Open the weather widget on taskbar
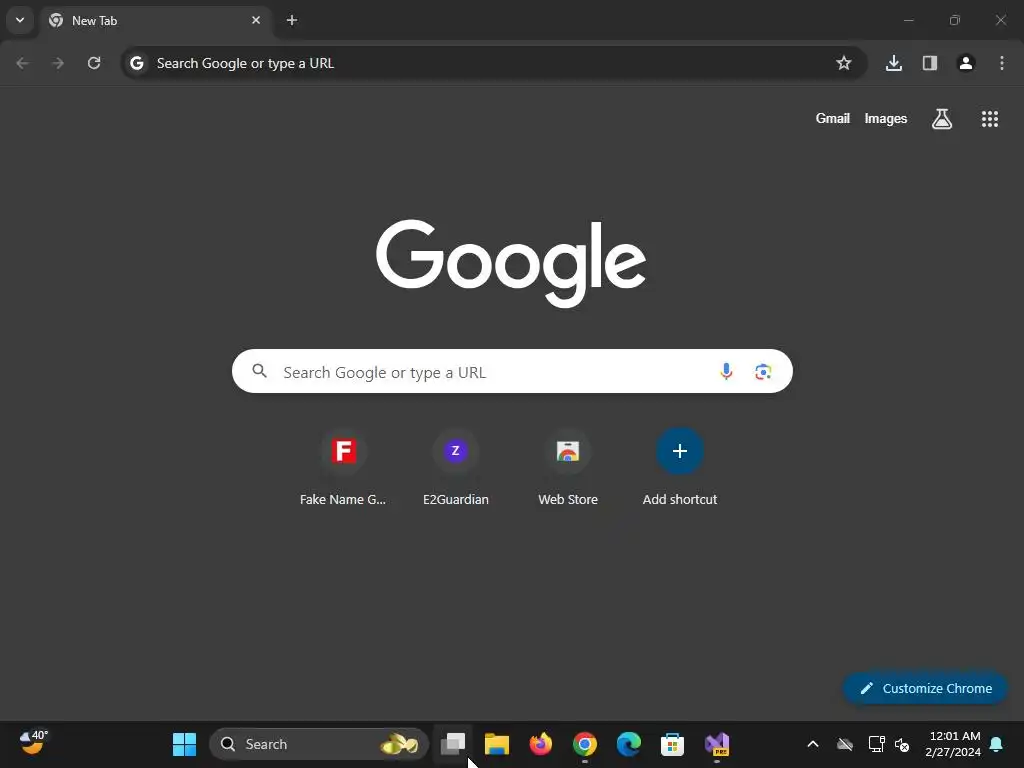Image resolution: width=1024 pixels, height=768 pixels. coord(33,743)
